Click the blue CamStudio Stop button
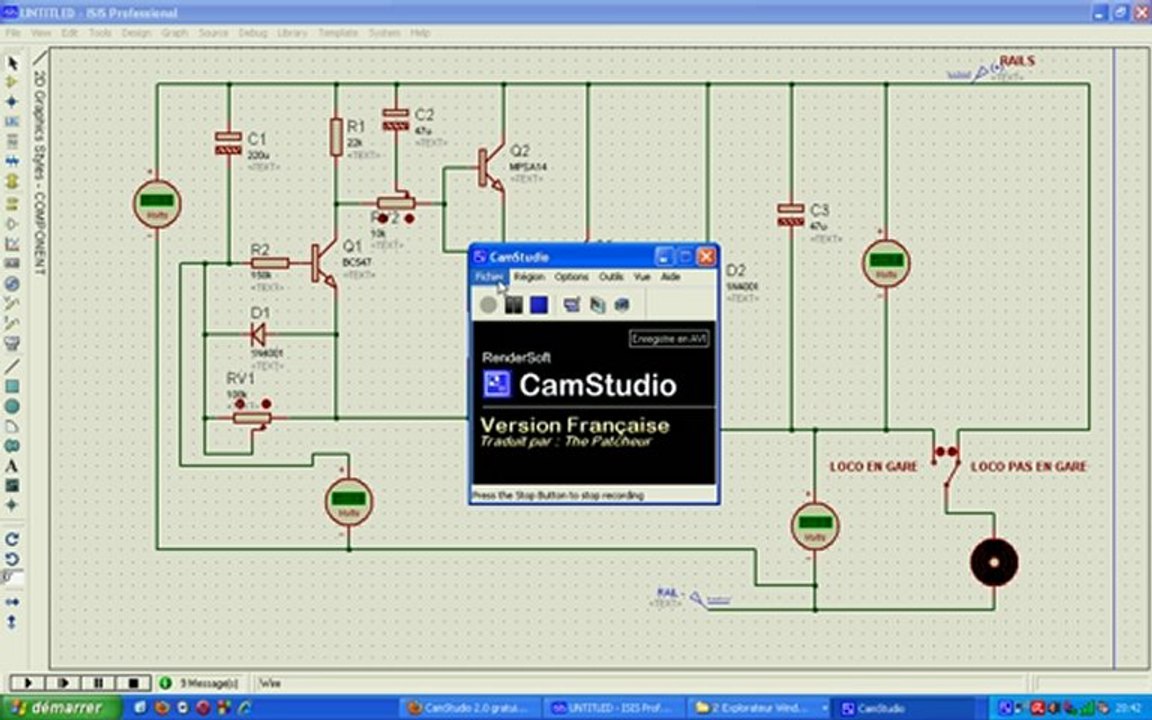The width and height of the screenshot is (1152, 720). pos(539,304)
